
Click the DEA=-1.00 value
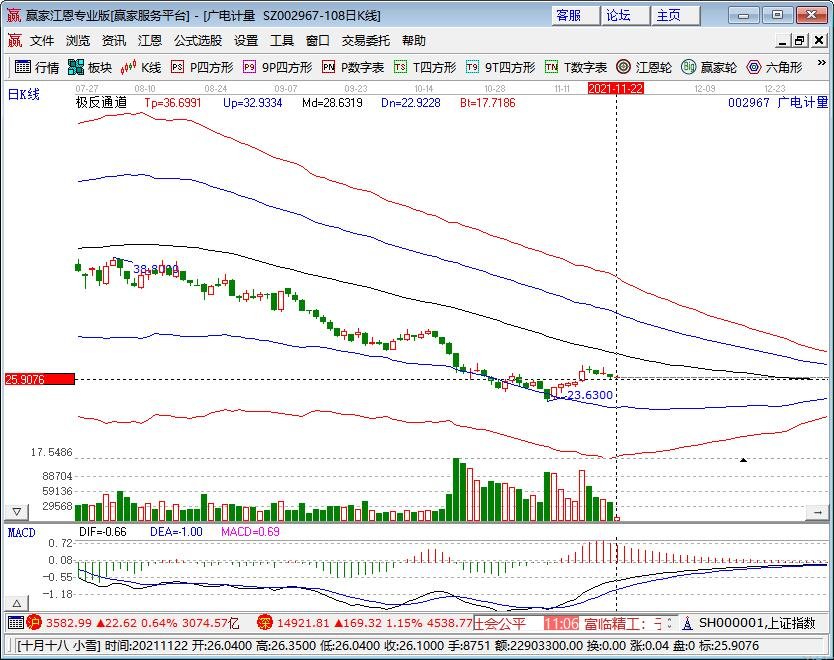176,532
